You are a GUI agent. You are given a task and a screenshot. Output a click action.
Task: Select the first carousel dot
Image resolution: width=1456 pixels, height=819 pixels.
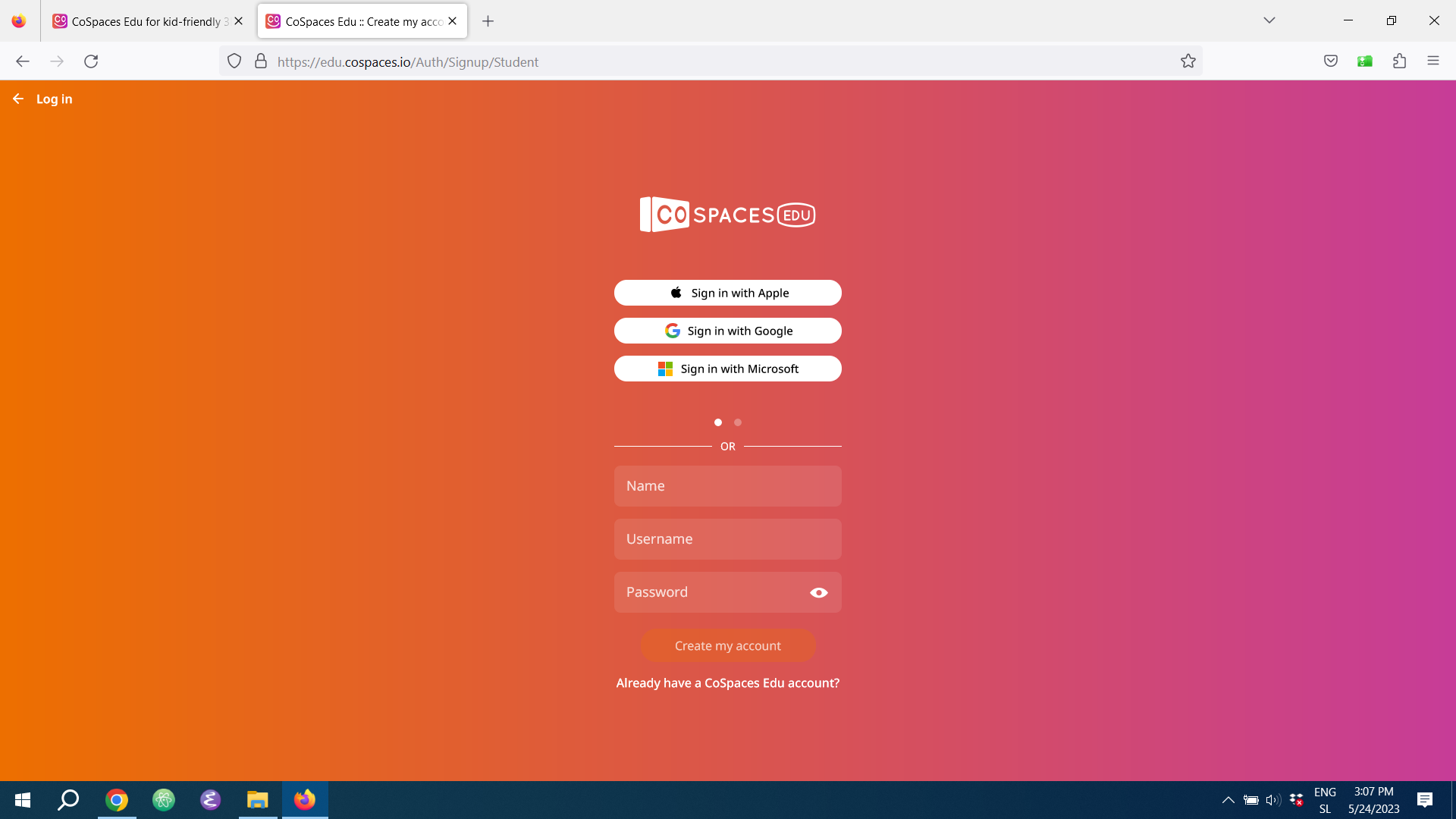(718, 422)
